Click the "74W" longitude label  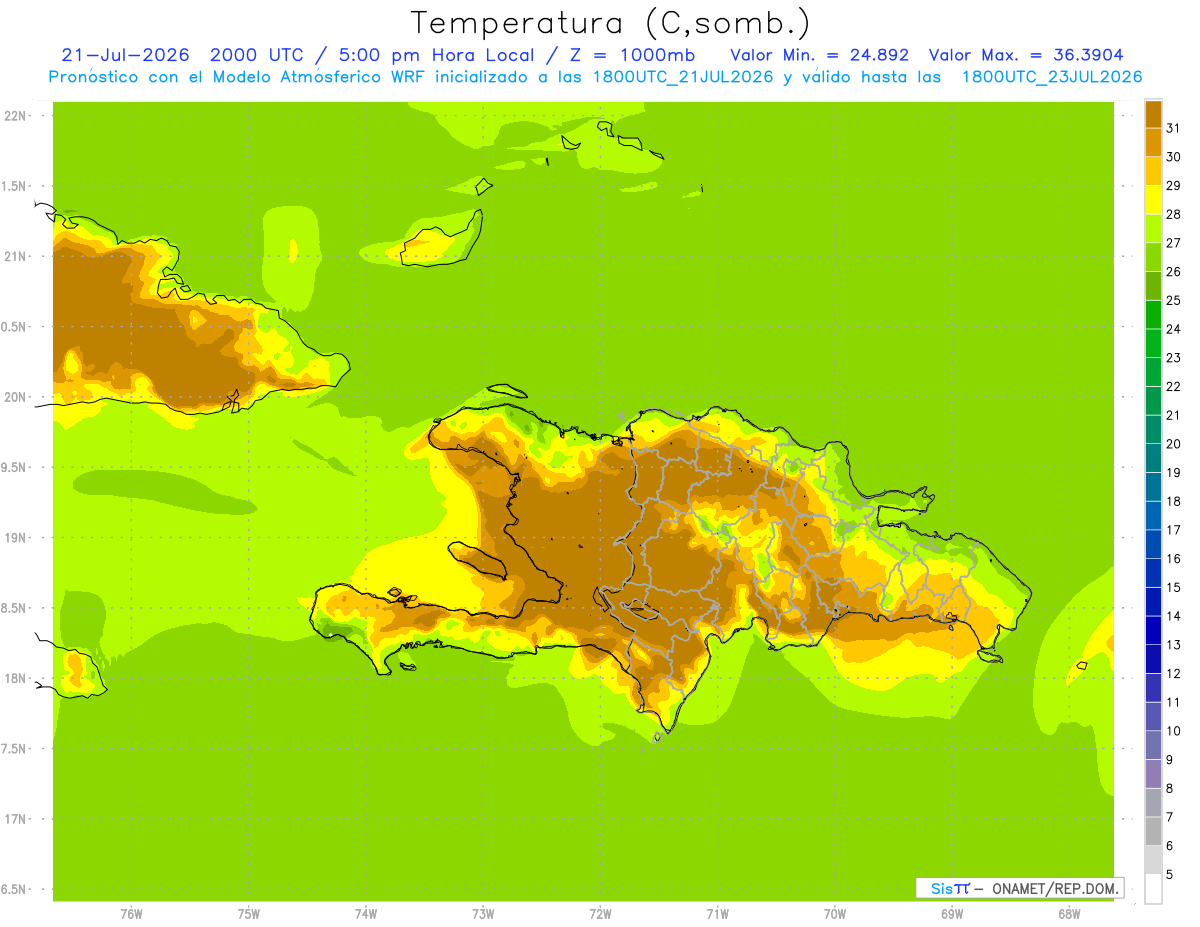(x=365, y=914)
